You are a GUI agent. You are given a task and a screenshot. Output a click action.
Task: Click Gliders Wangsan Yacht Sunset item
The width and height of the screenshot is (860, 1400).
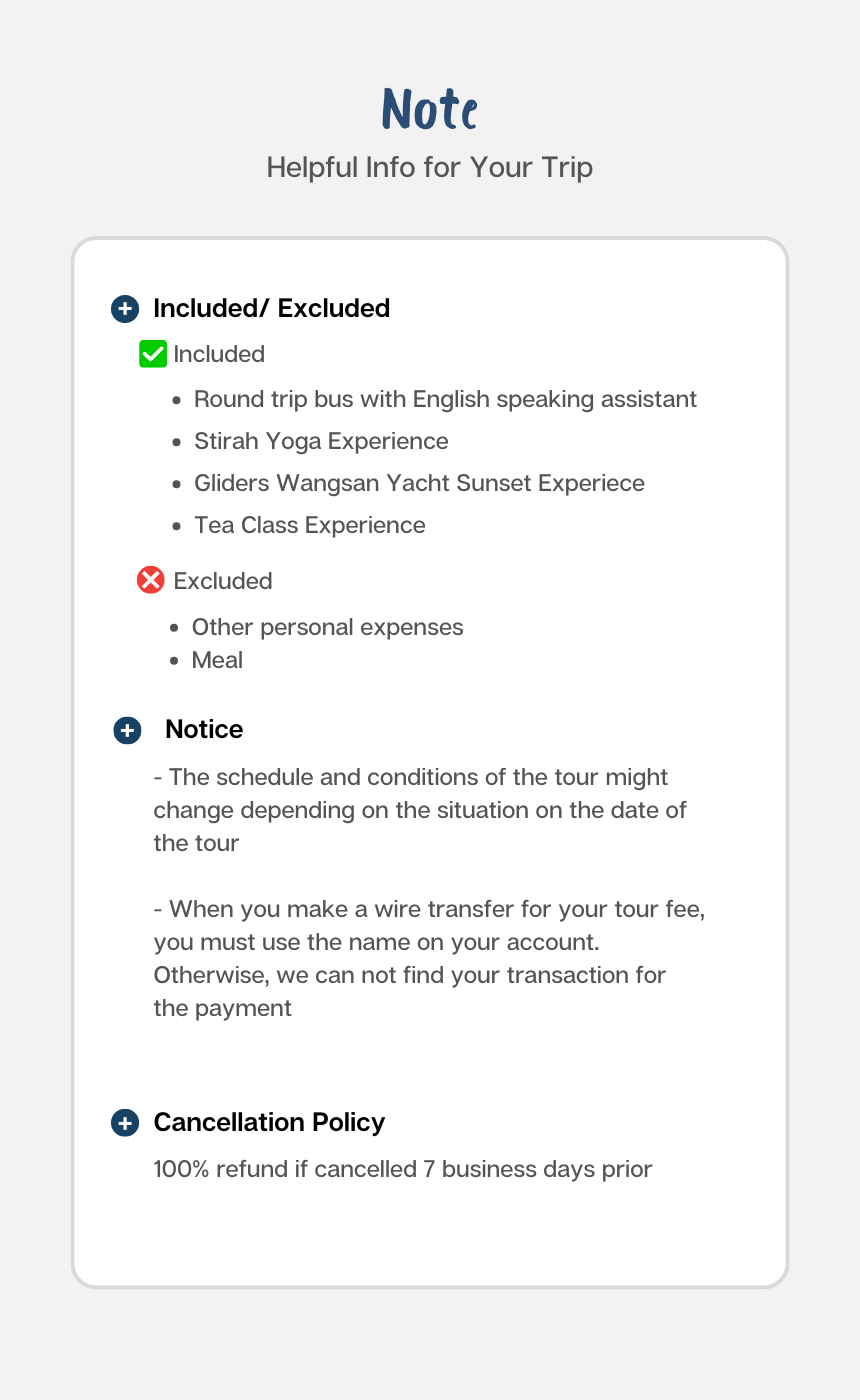click(419, 483)
